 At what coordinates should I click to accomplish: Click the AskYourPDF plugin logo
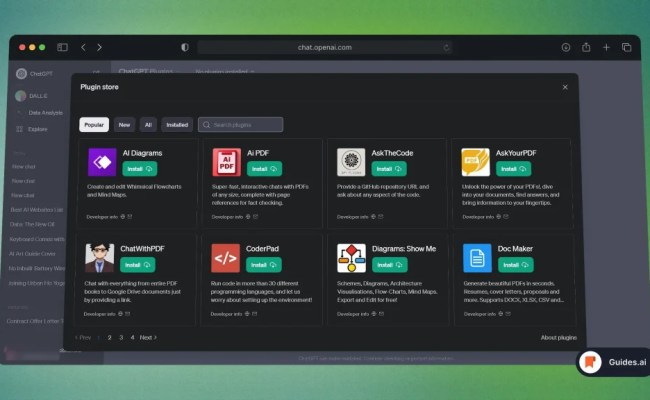click(x=475, y=162)
